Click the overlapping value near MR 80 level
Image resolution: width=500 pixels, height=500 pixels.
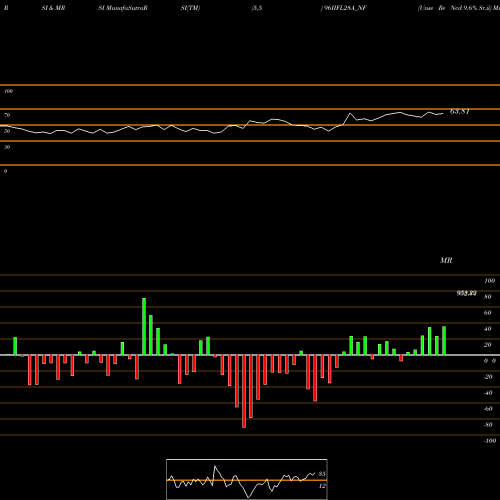(x=466, y=293)
